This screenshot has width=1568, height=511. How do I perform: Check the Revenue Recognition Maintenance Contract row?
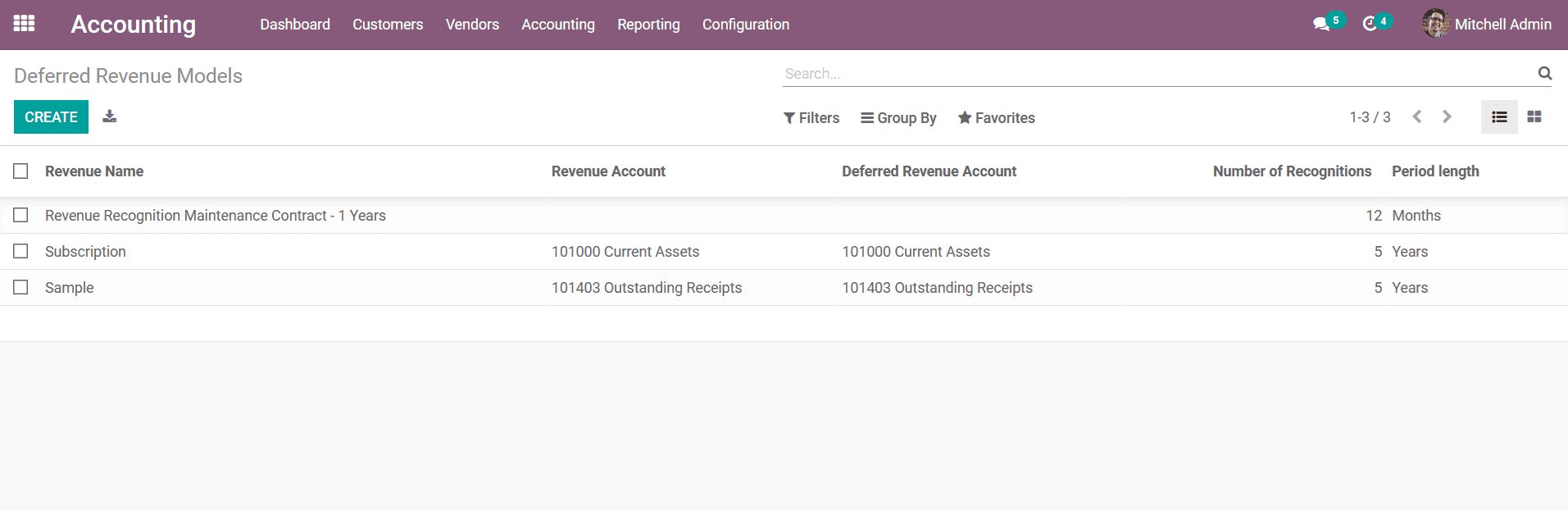tap(20, 215)
